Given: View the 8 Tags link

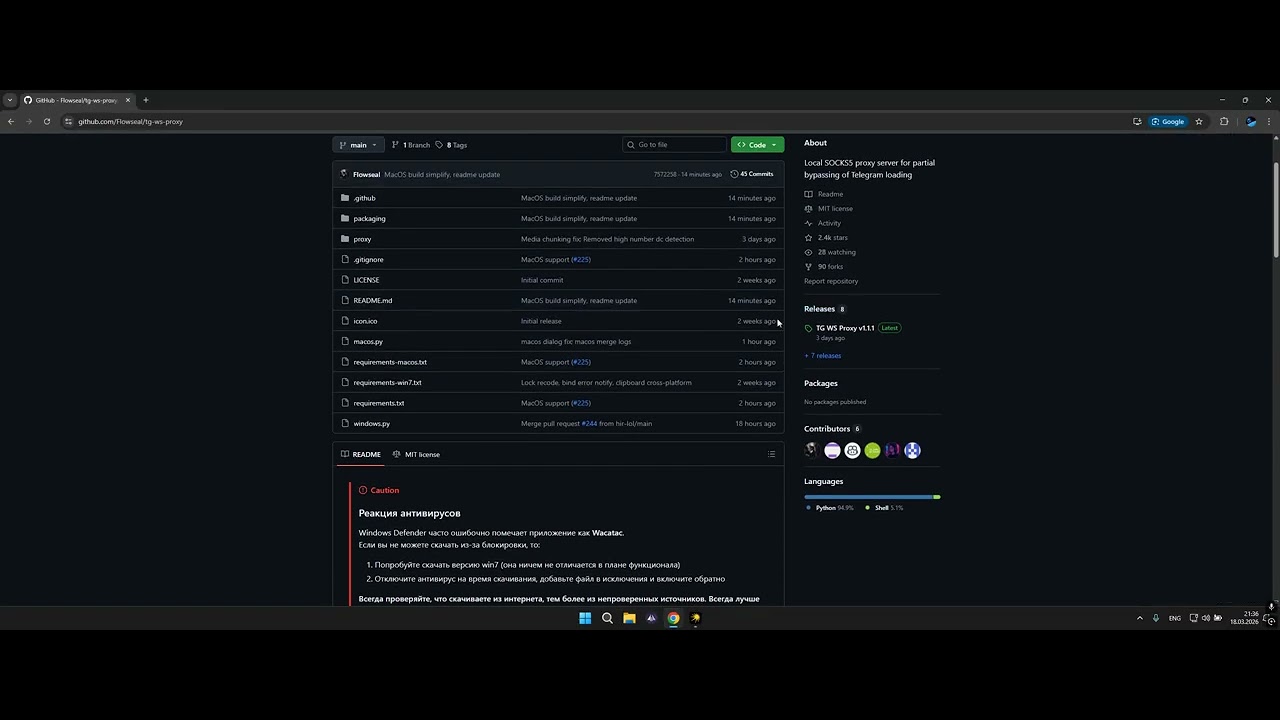Looking at the screenshot, I should click(451, 145).
